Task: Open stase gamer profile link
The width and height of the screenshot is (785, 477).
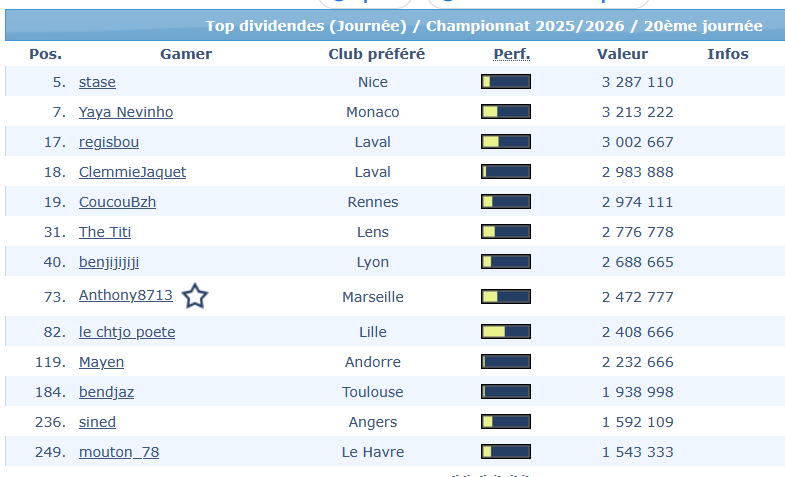Action: click(x=97, y=82)
